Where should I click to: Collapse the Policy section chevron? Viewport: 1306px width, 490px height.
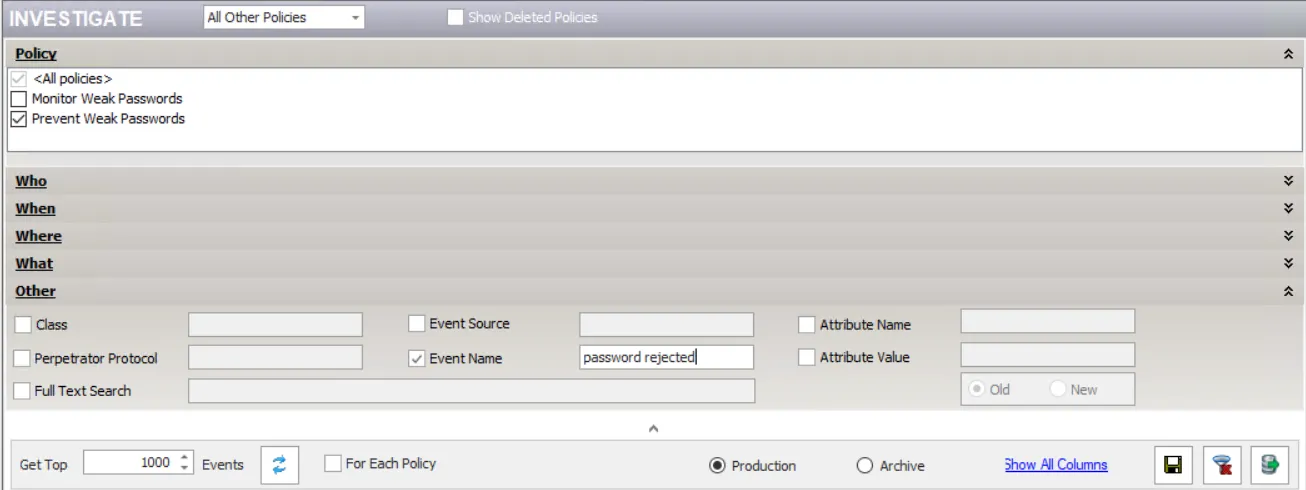point(1288,54)
